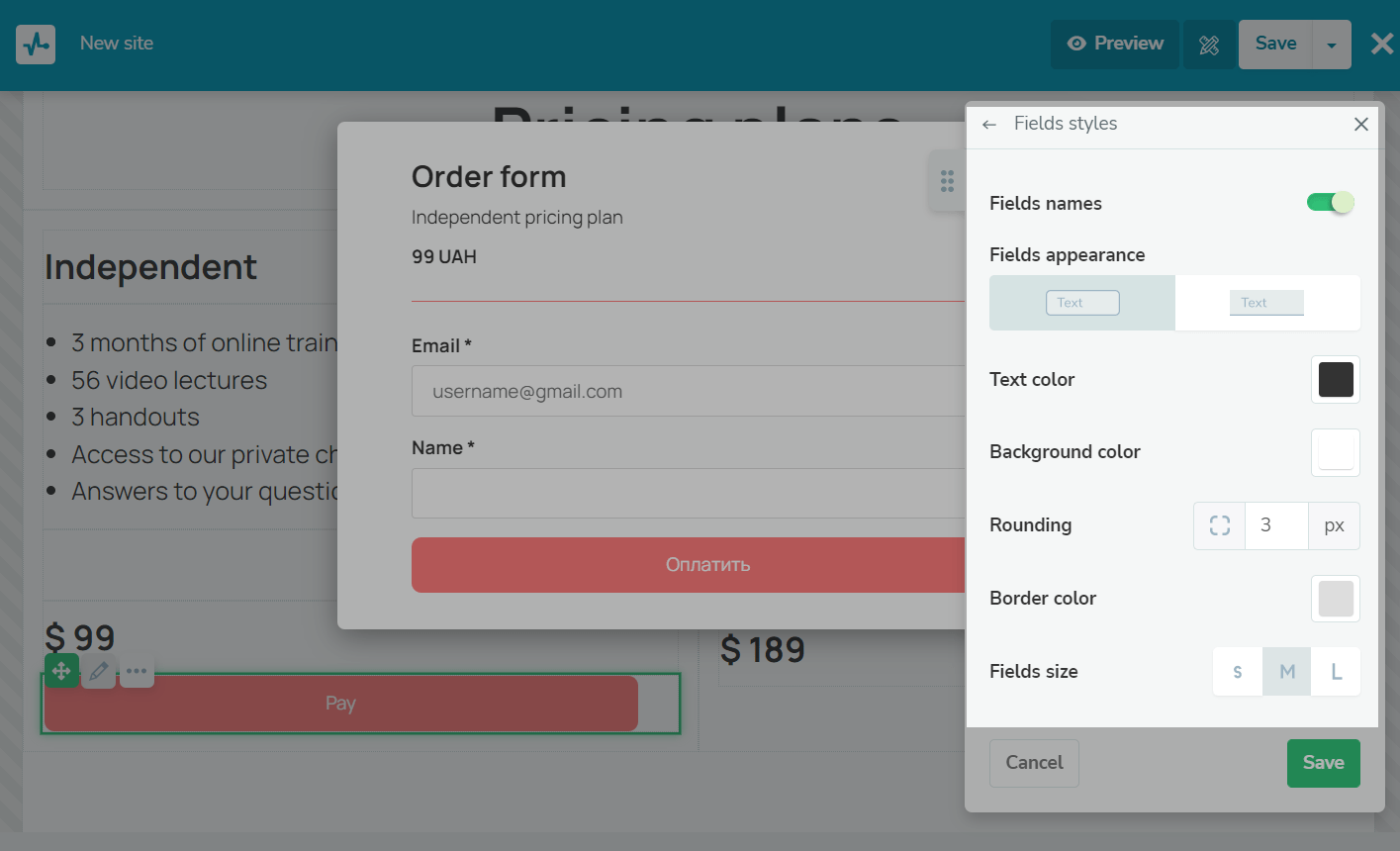Toggle the Fields names switch
The height and width of the screenshot is (851, 1400).
click(x=1330, y=203)
